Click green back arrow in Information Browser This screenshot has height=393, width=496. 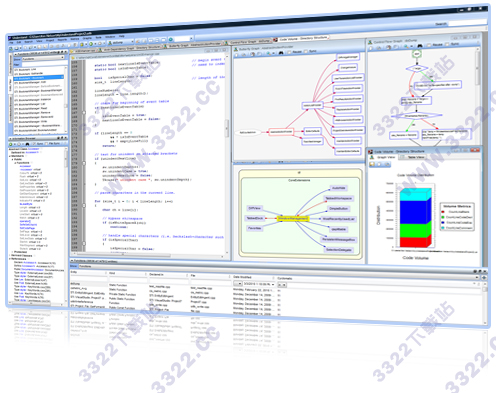click(10, 144)
